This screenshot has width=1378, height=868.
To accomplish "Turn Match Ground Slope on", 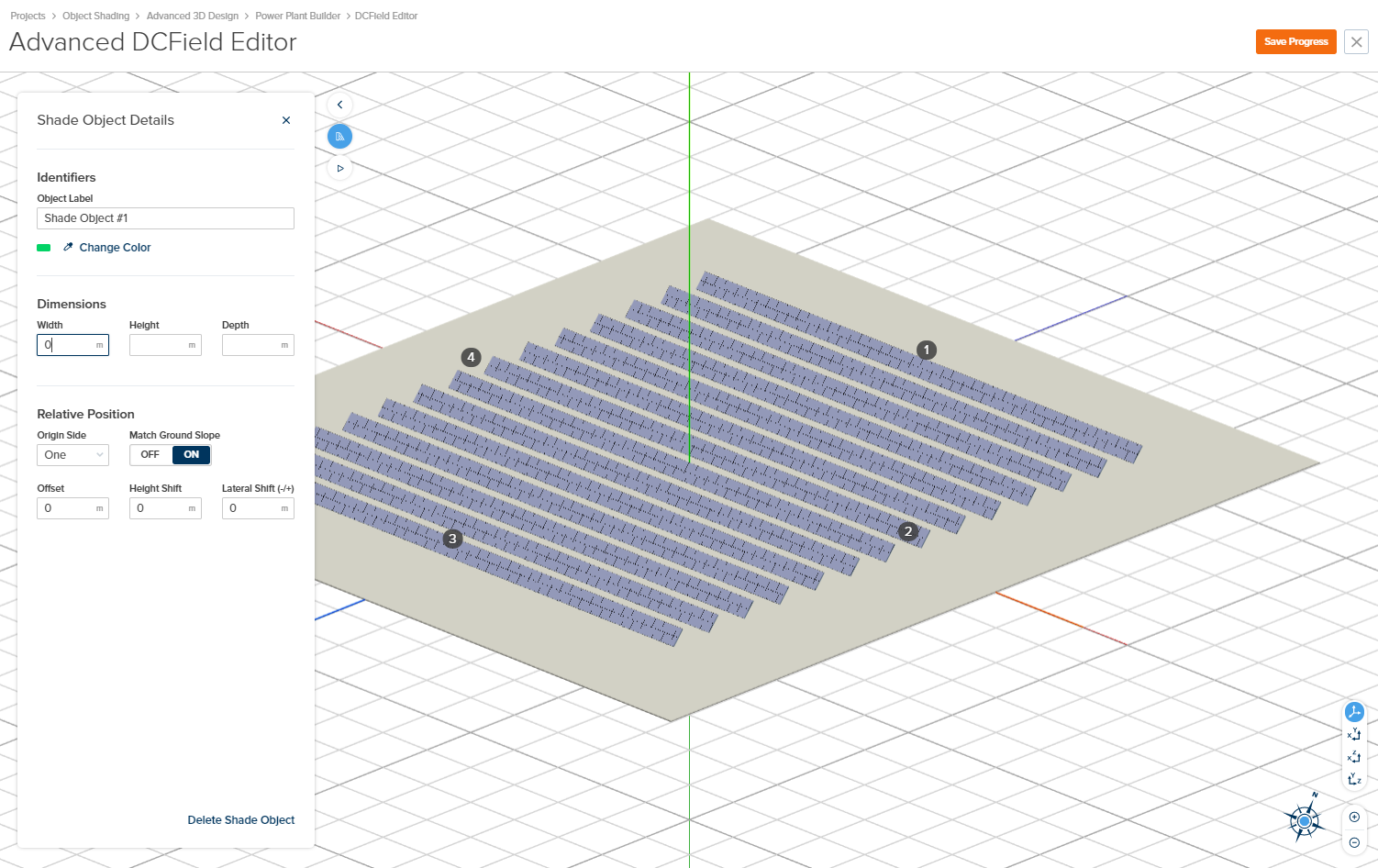I will 191,455.
